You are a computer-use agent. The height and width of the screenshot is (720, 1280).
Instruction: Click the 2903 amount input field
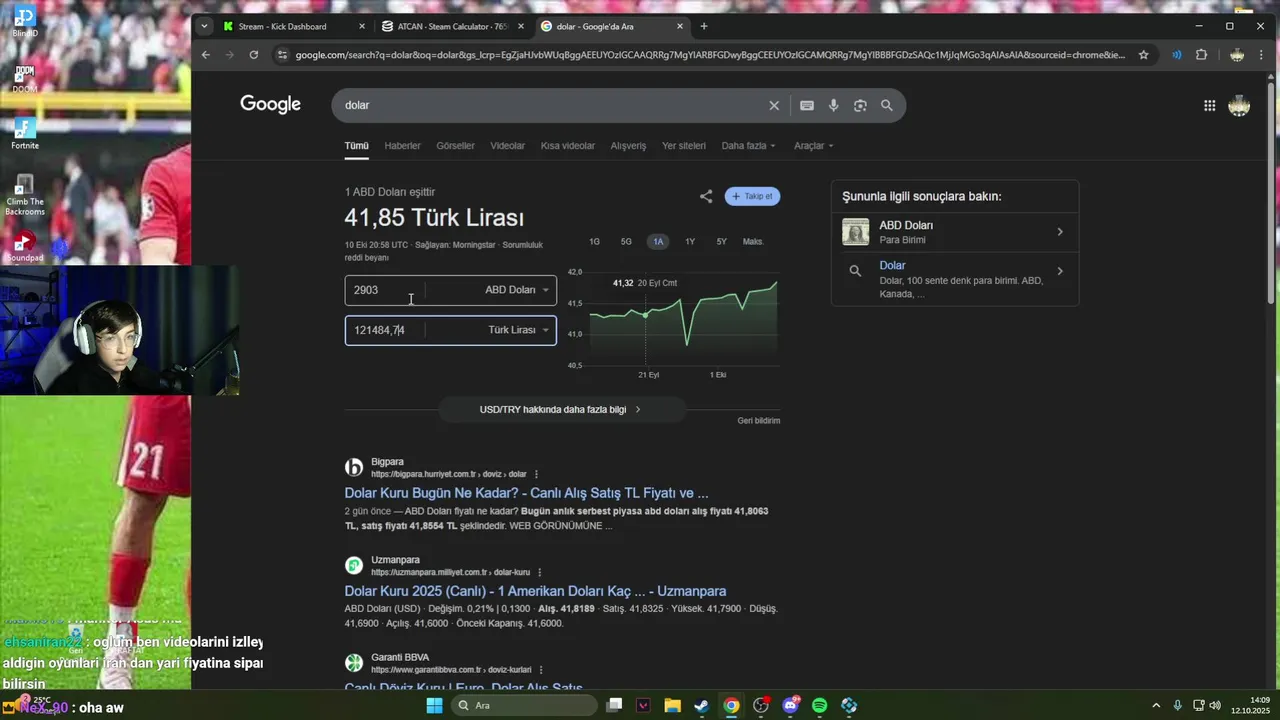pos(385,290)
